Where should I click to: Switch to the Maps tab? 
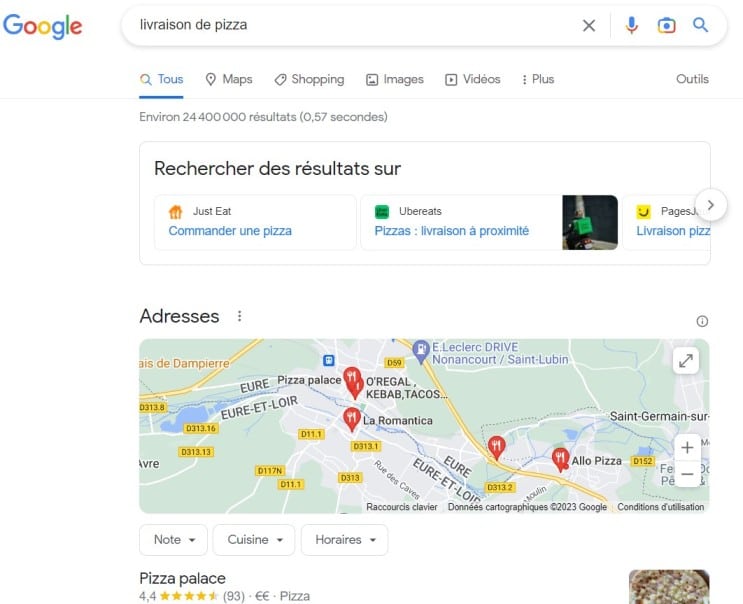pyautogui.click(x=229, y=79)
